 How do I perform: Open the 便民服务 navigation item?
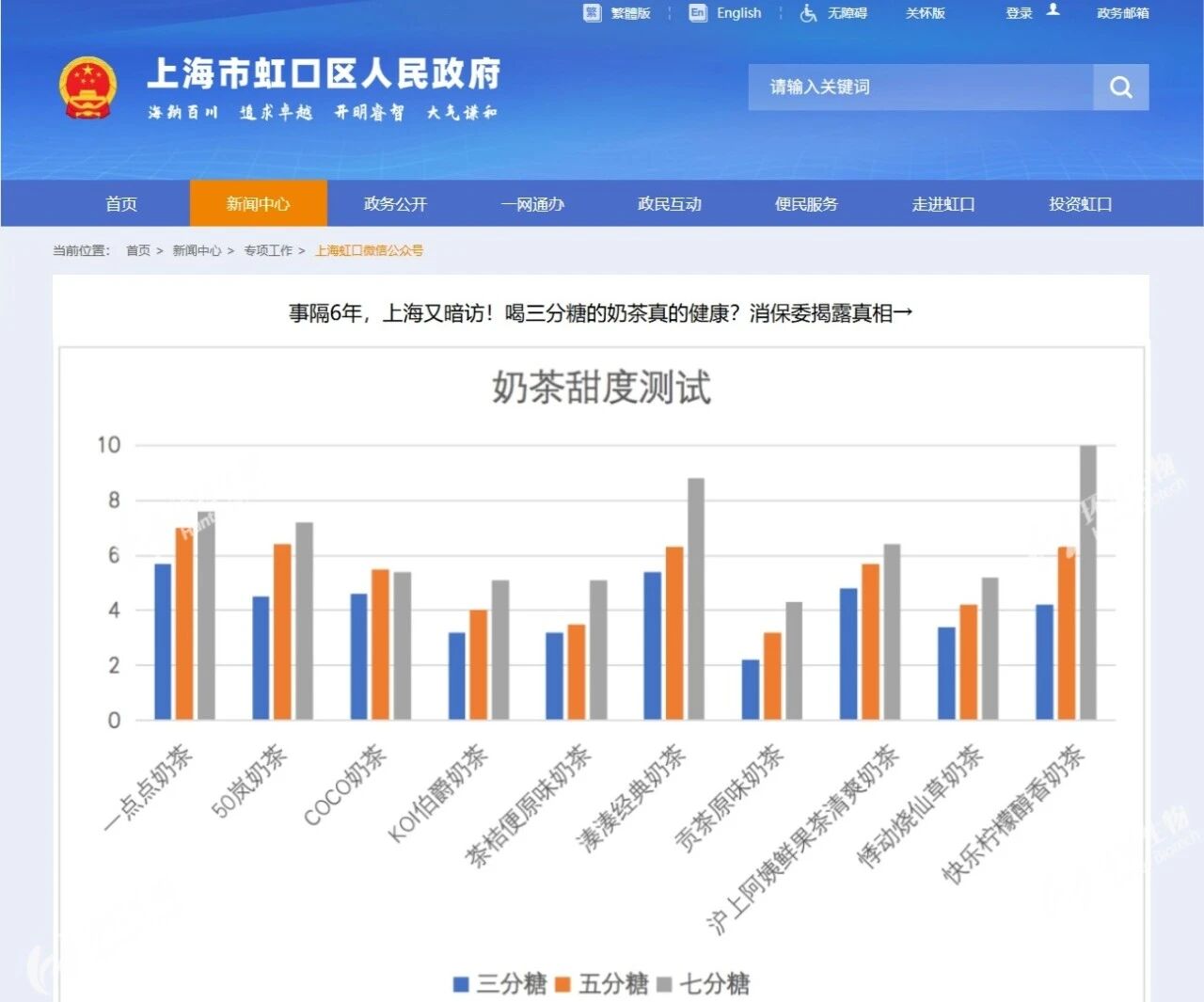806,203
